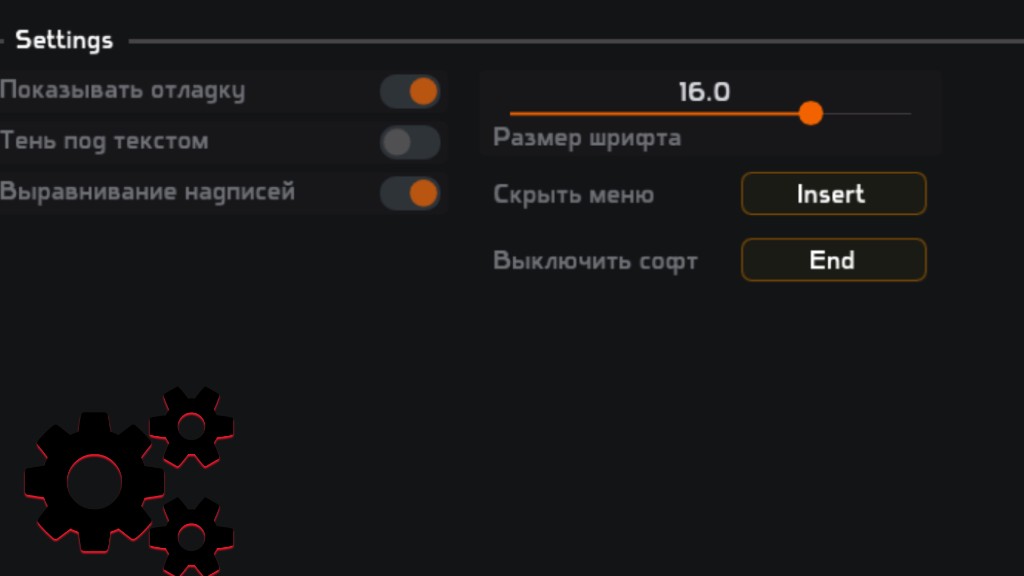Click the Показывать отладку label
The height and width of the screenshot is (576, 1024).
[123, 91]
